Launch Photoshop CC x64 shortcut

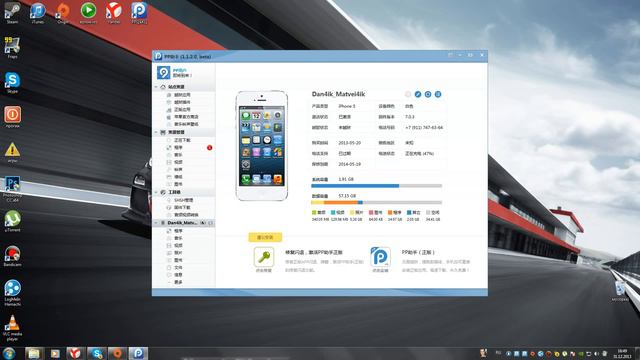click(12, 189)
